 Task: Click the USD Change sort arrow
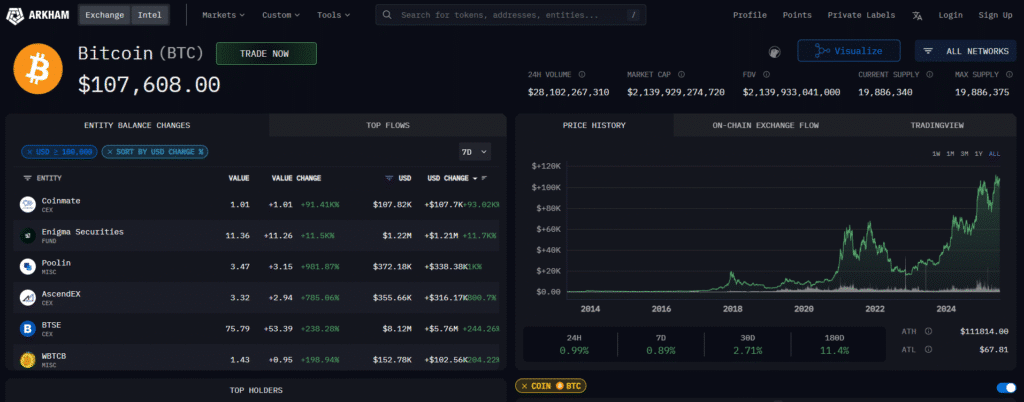click(475, 178)
